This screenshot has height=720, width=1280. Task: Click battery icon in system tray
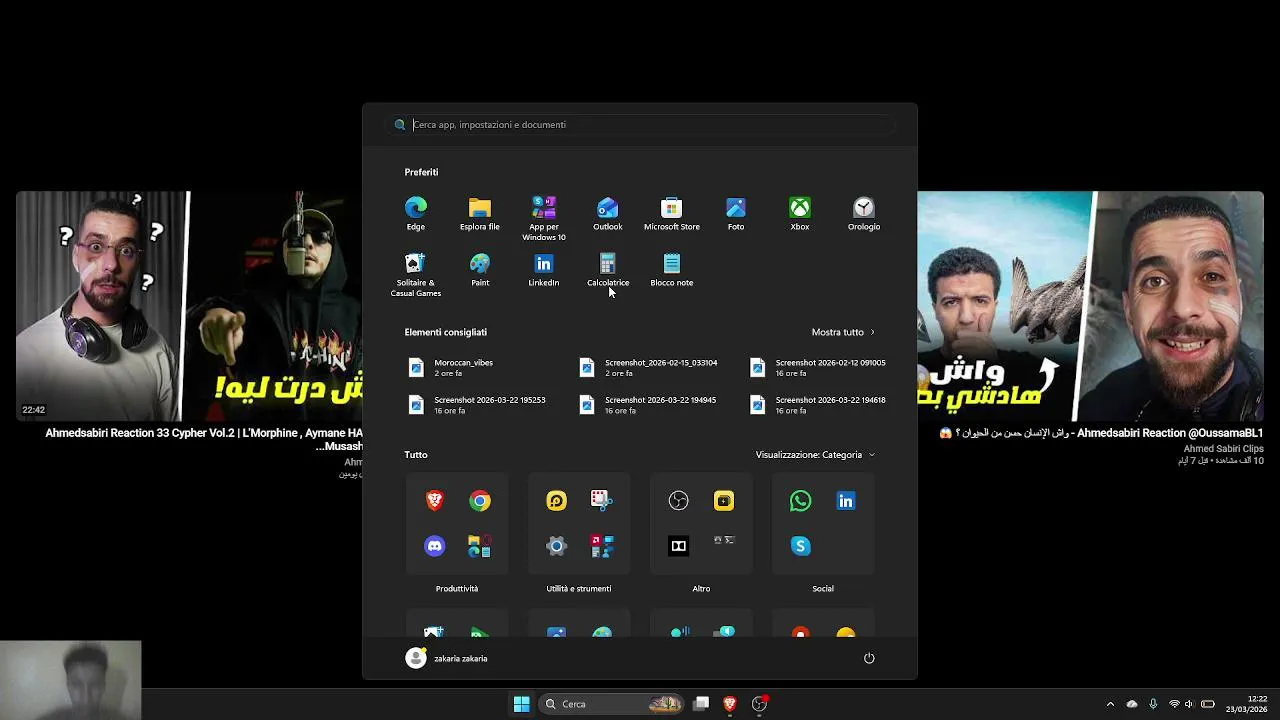1208,704
